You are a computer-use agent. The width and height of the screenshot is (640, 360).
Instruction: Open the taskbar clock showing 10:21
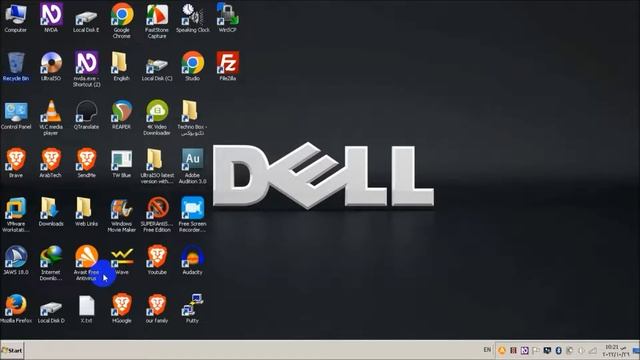(x=616, y=350)
